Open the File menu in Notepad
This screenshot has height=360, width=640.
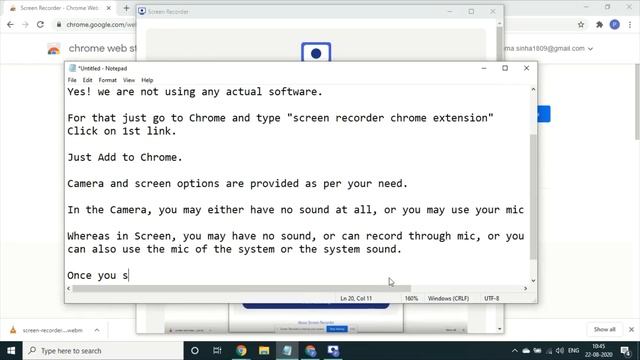point(72,80)
